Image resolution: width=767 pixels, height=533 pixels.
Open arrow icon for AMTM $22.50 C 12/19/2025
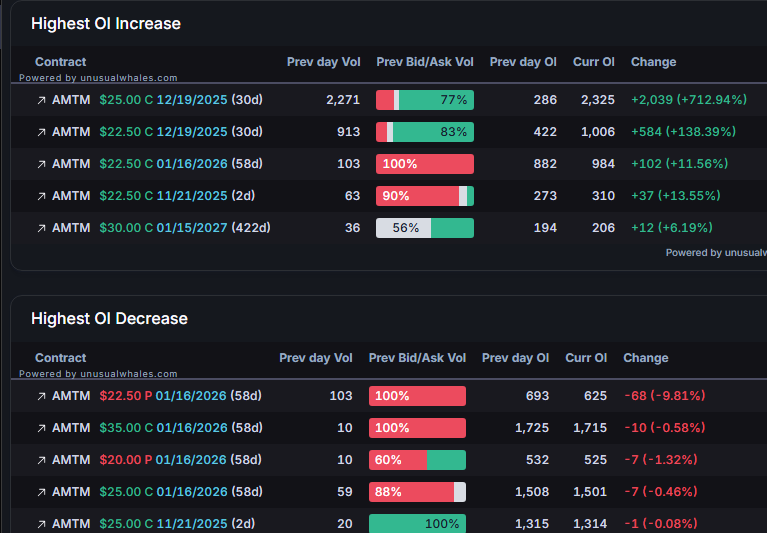click(x=42, y=132)
